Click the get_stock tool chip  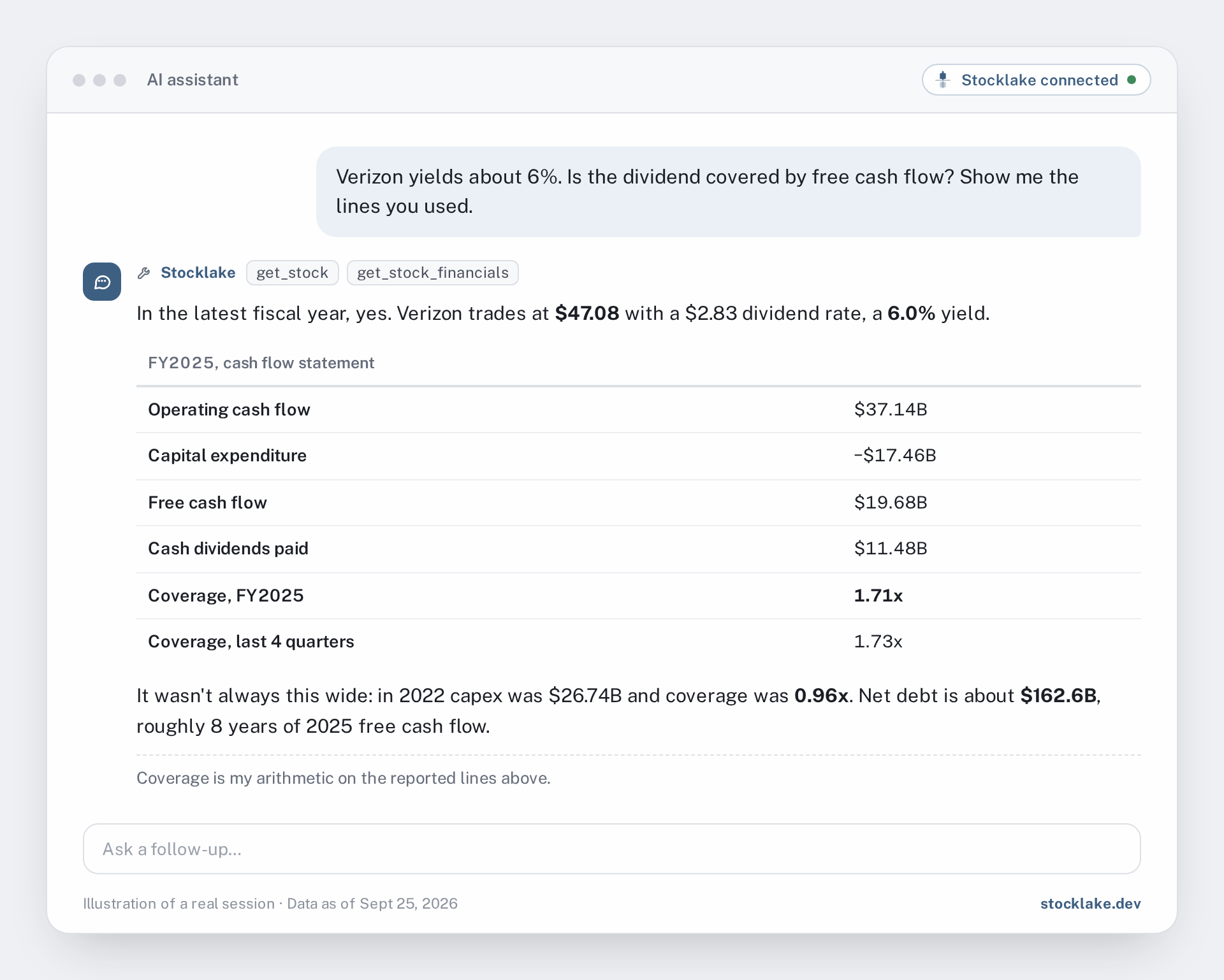coord(292,273)
